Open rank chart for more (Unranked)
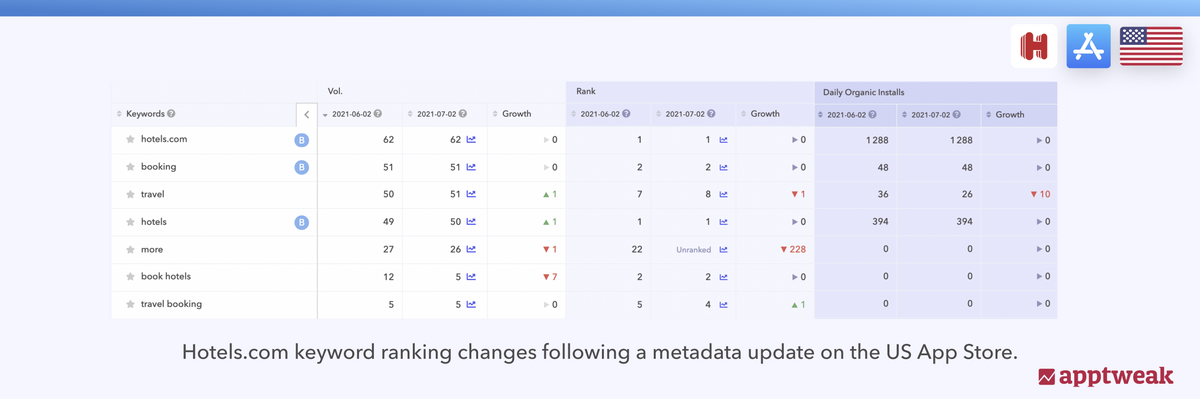The image size is (1200, 399). [x=723, y=249]
